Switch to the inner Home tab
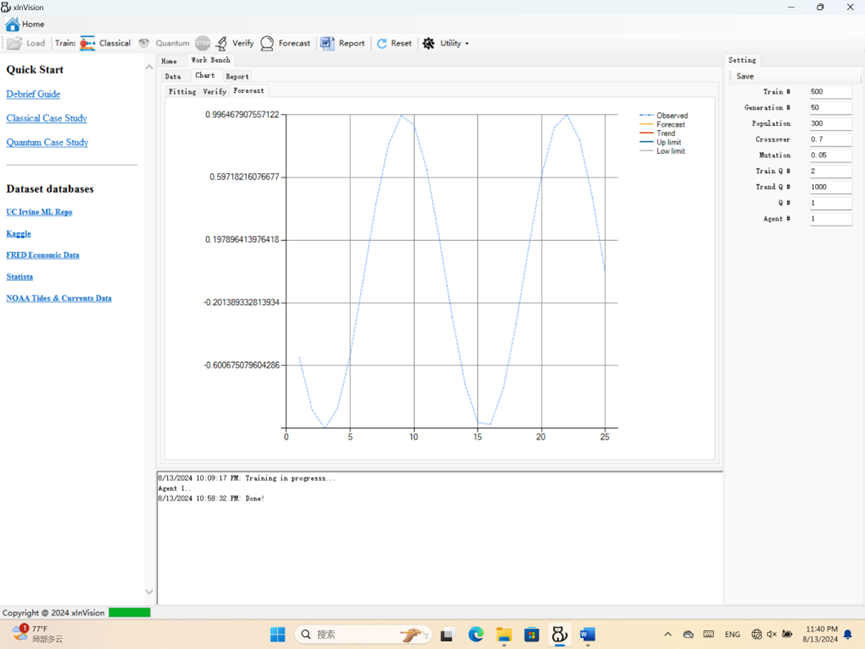 pyautogui.click(x=169, y=61)
